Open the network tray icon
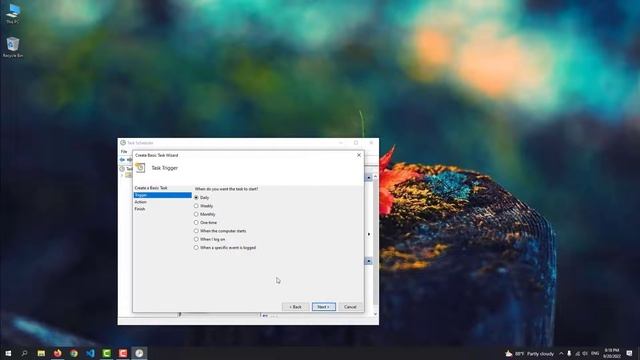This screenshot has height=360, width=640. pos(577,354)
